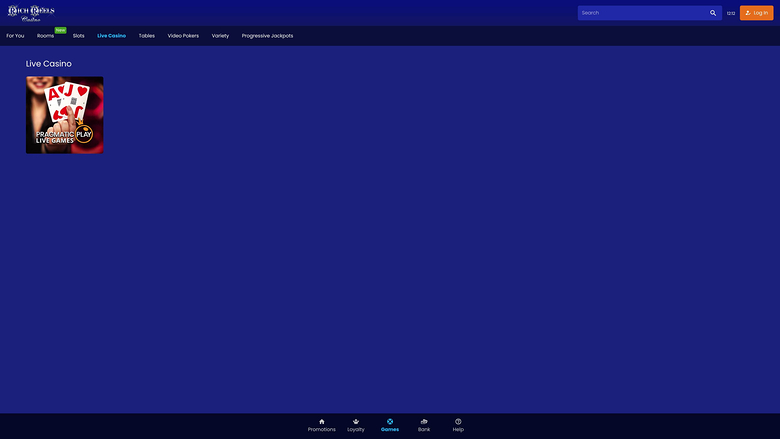Open Promotions via the home icon
780x439 pixels.
point(321,421)
